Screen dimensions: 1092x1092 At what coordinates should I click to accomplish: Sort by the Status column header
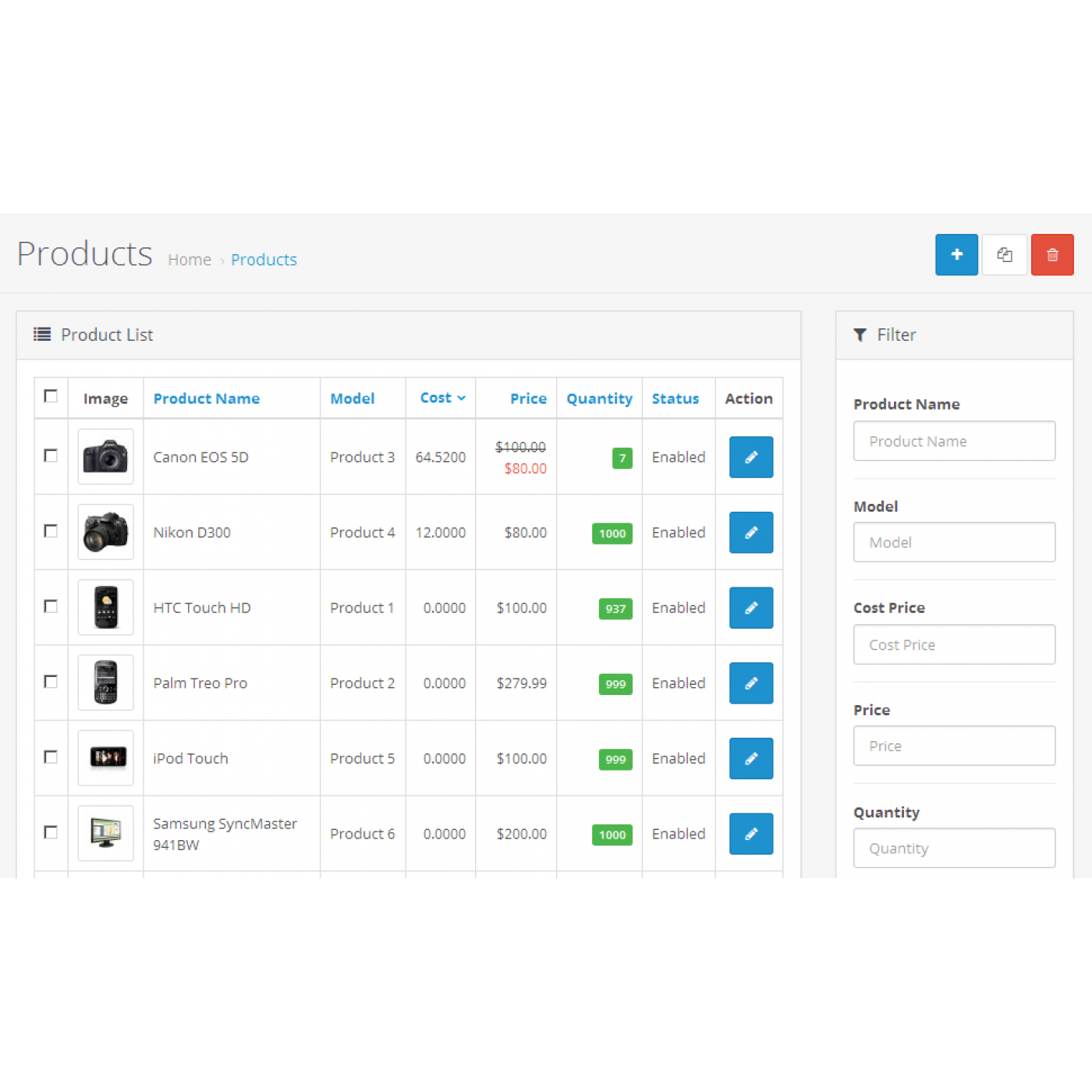click(x=675, y=399)
